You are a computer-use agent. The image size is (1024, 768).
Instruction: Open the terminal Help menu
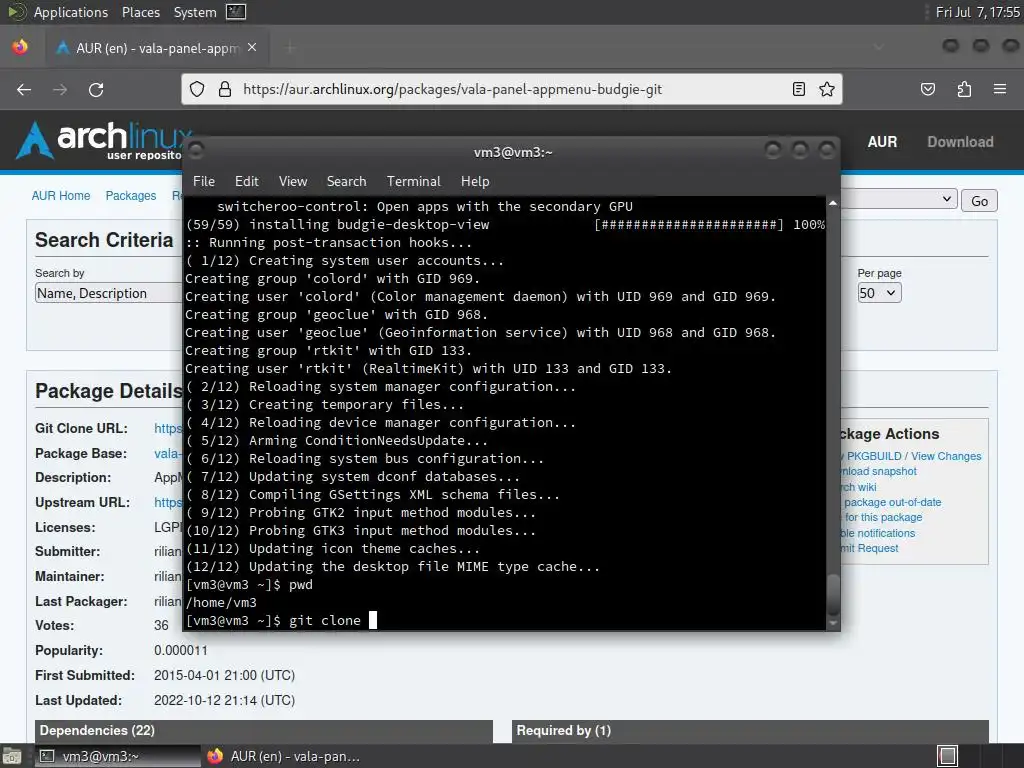[x=475, y=181]
